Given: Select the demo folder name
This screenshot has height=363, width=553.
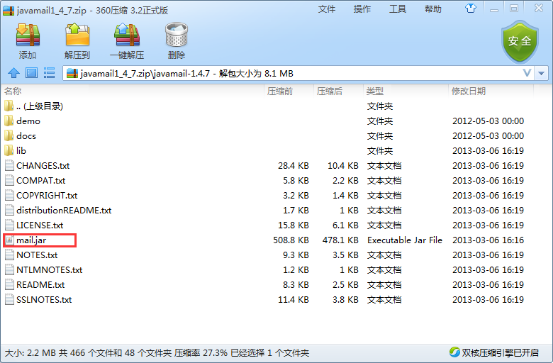Looking at the screenshot, I should point(28,121).
